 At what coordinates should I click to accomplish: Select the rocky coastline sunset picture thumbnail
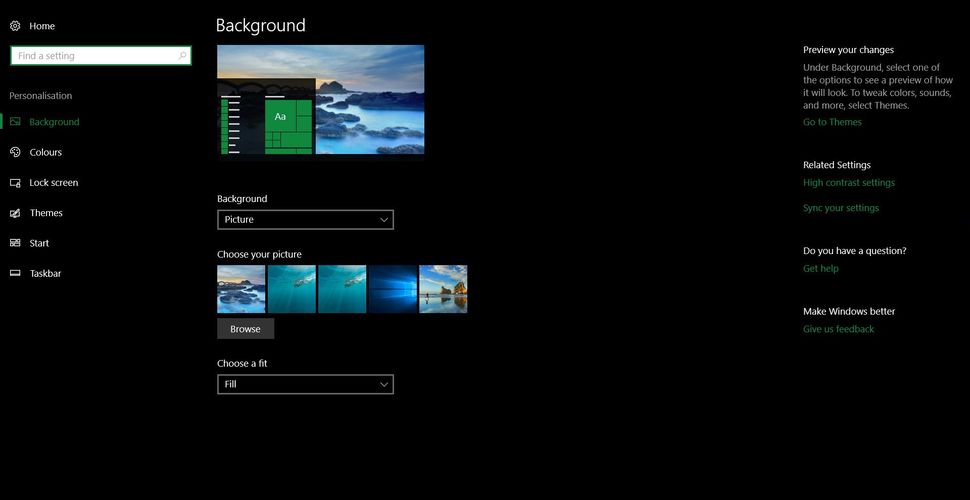[x=241, y=289]
